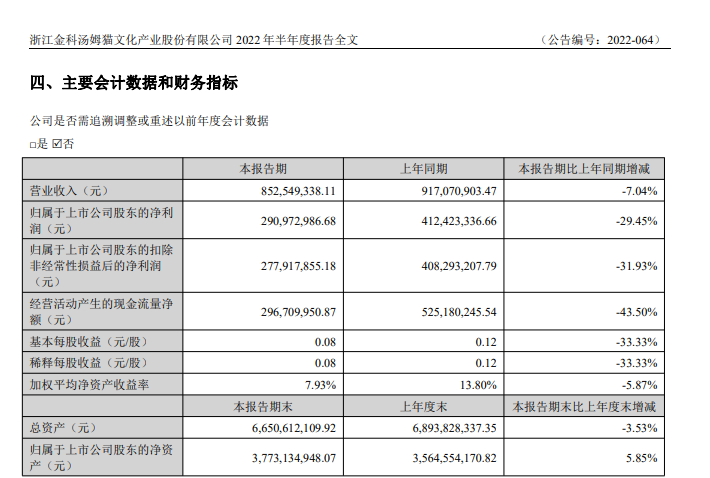Select sub-header 本报告期末
710x478 pixels.
263,406
